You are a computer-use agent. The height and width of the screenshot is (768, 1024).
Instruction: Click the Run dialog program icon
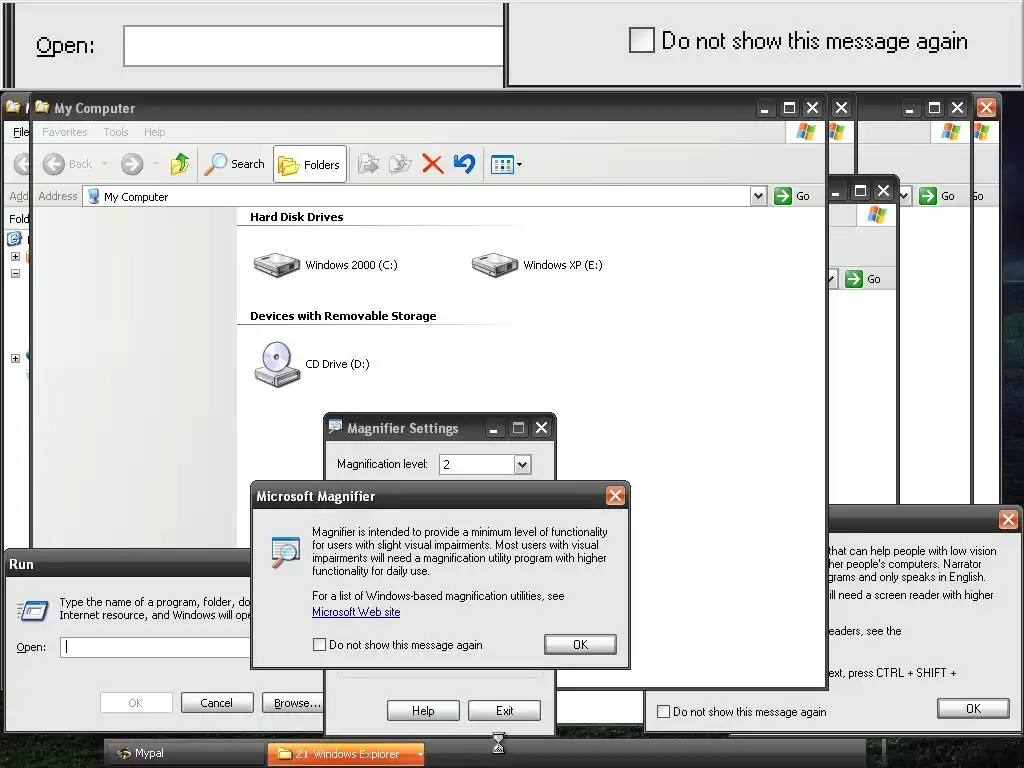click(33, 610)
